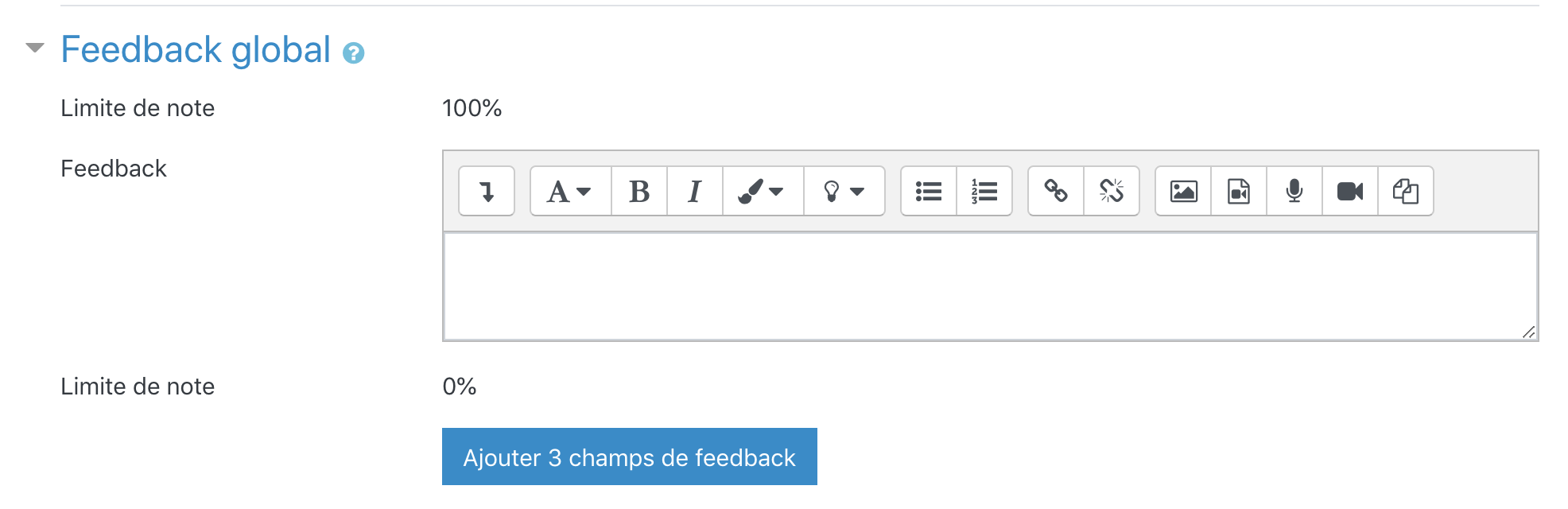
Task: Insert an unordered bullet list
Action: click(929, 191)
